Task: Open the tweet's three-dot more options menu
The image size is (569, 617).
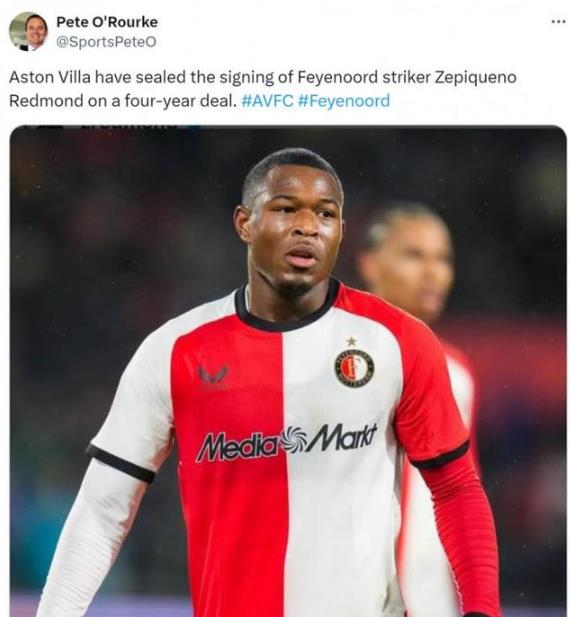Action: click(x=558, y=22)
